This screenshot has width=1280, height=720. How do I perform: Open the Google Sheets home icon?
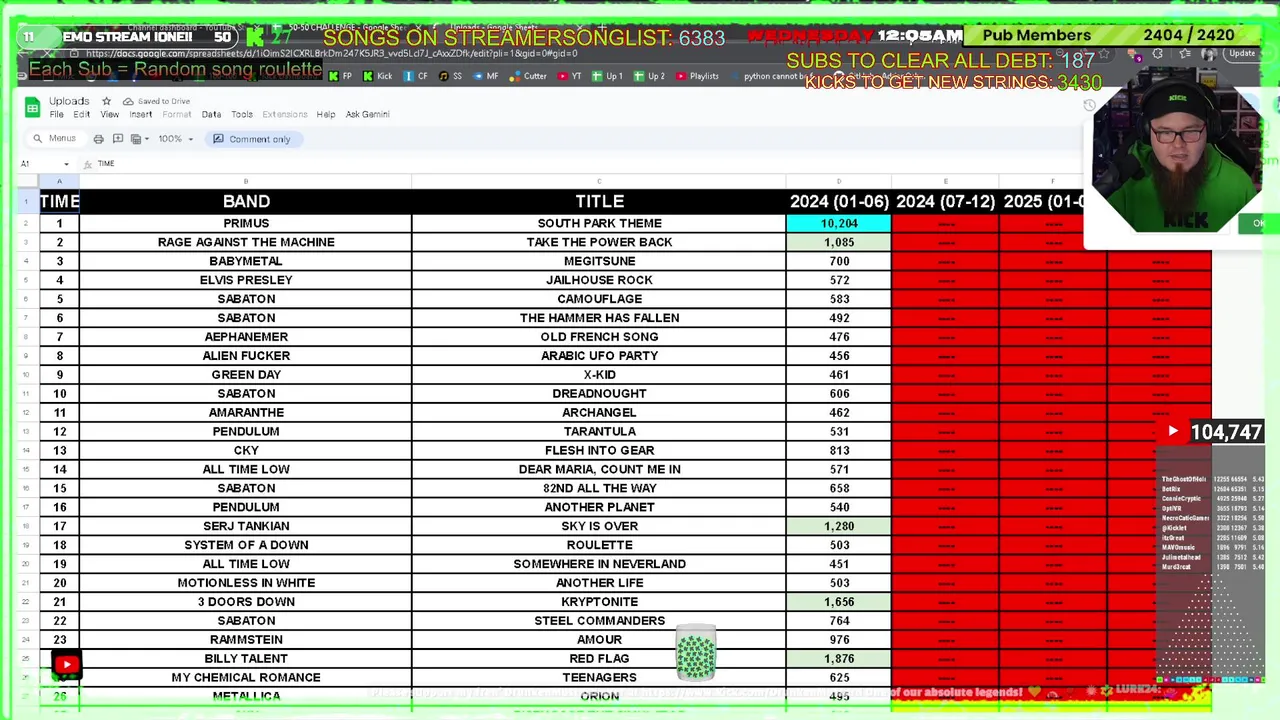pyautogui.click(x=32, y=107)
